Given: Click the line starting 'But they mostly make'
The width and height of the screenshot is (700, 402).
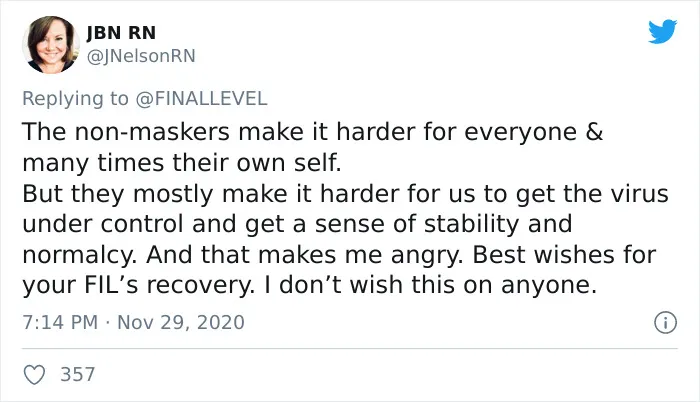Looking at the screenshot, I should 345,194.
